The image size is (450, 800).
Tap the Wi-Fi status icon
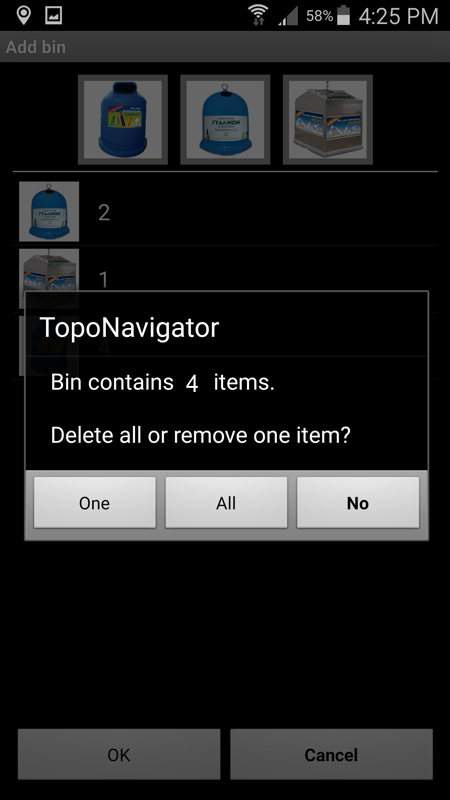coord(259,15)
